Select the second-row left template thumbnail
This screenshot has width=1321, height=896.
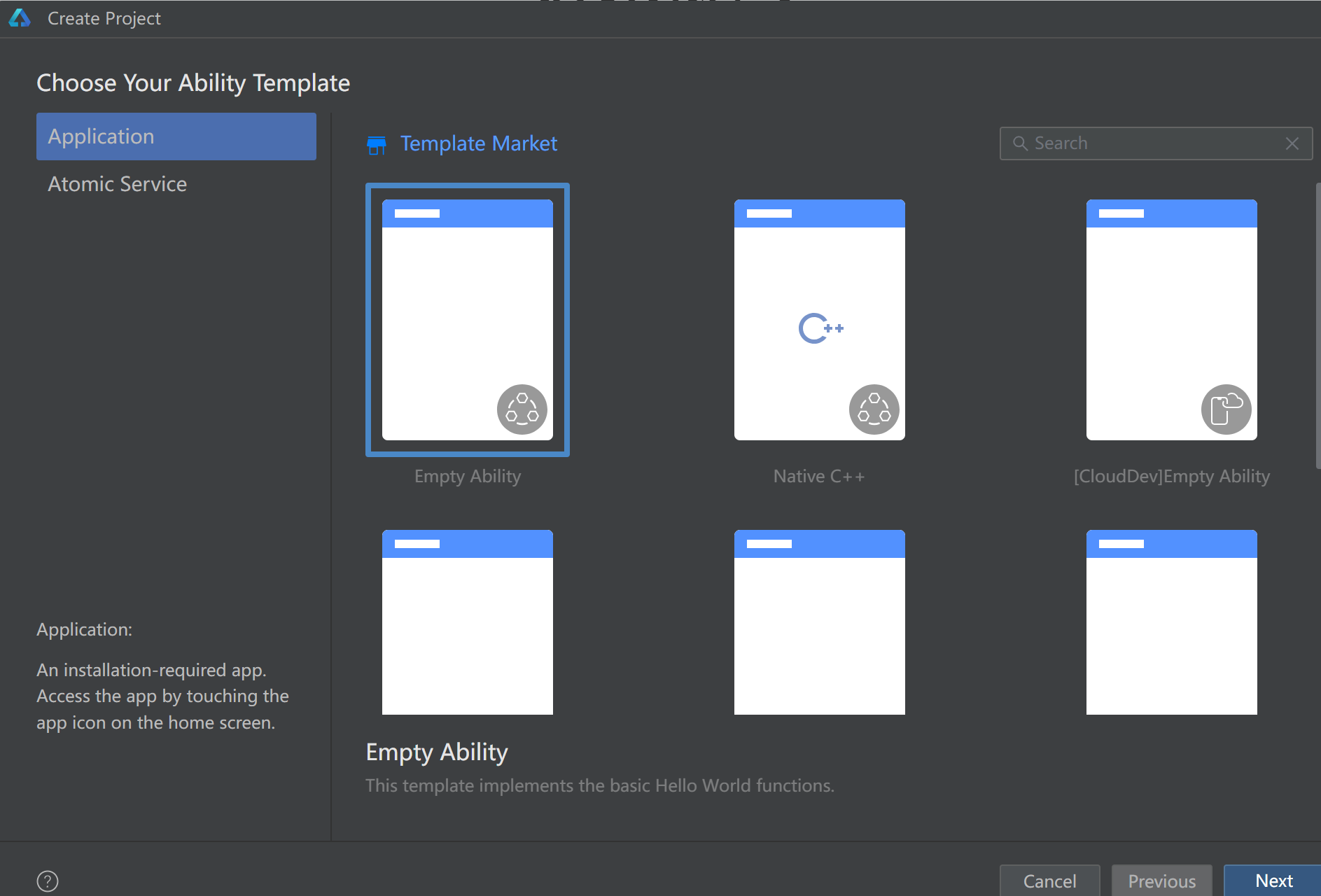click(468, 622)
